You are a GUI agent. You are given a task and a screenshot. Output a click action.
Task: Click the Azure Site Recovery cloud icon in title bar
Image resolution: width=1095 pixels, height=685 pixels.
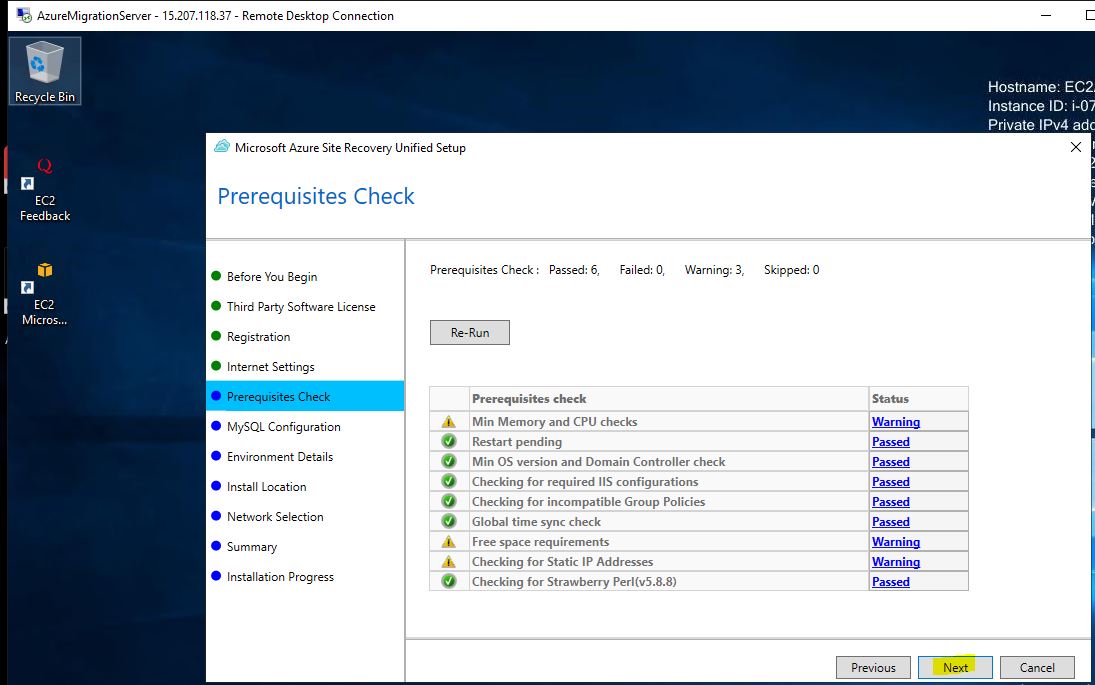[x=222, y=147]
